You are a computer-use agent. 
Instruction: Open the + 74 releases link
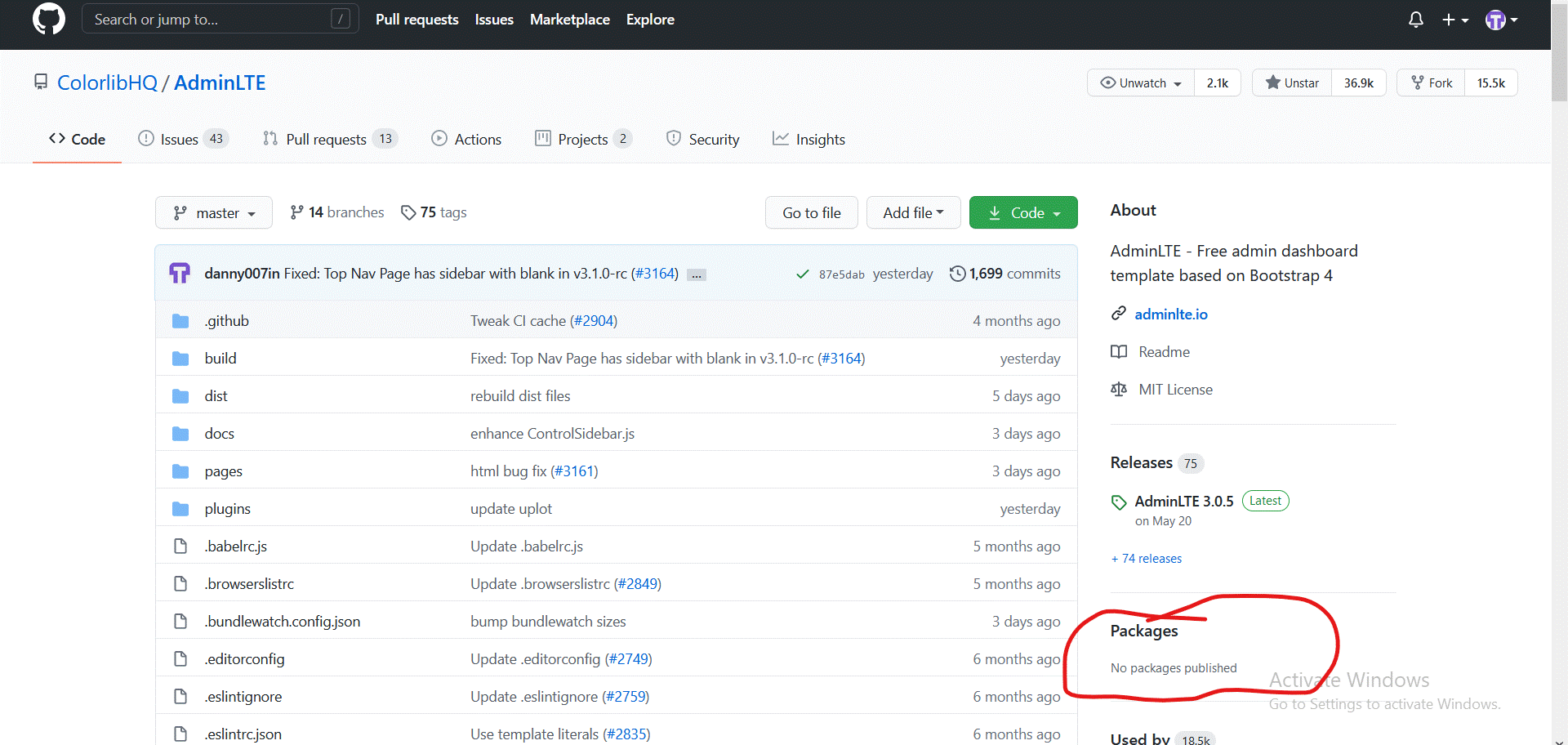1146,558
